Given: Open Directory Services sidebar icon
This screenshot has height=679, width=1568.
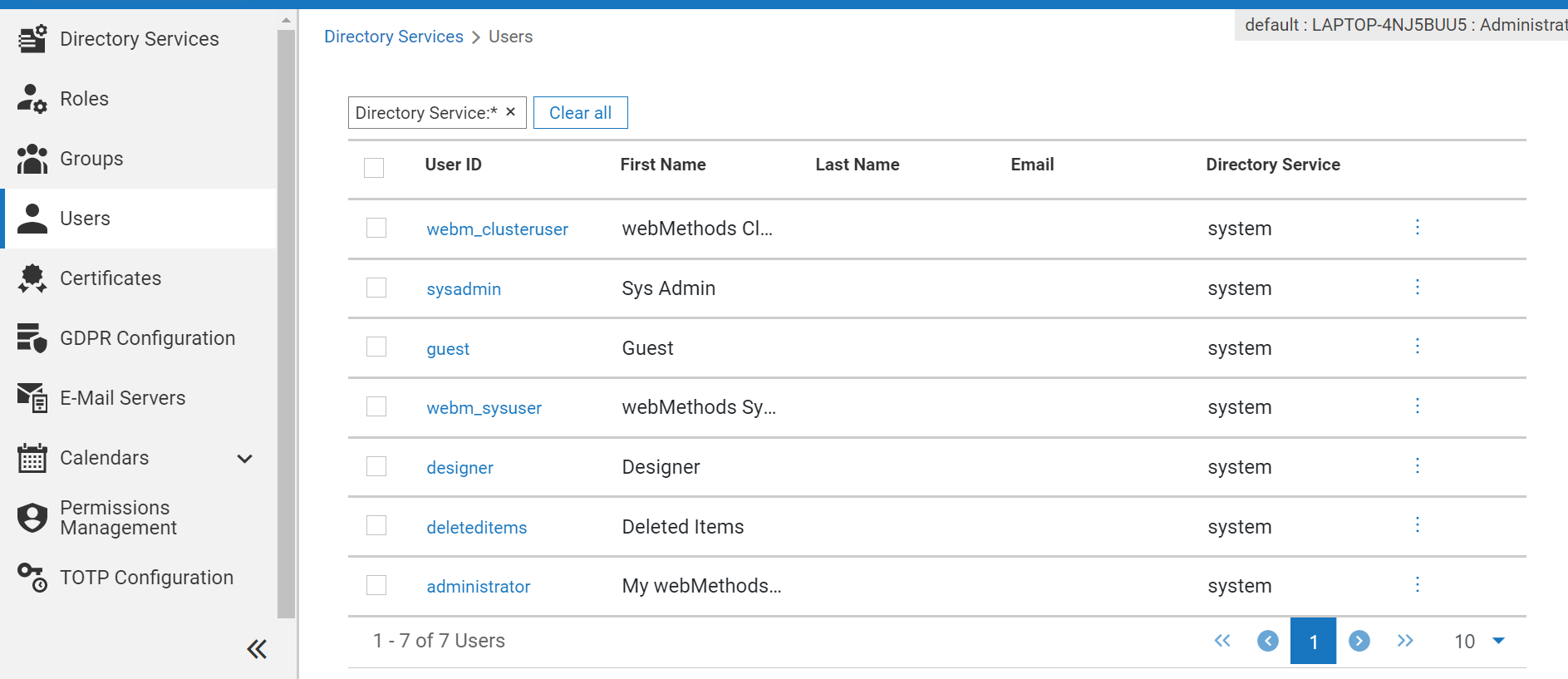Looking at the screenshot, I should pyautogui.click(x=32, y=39).
